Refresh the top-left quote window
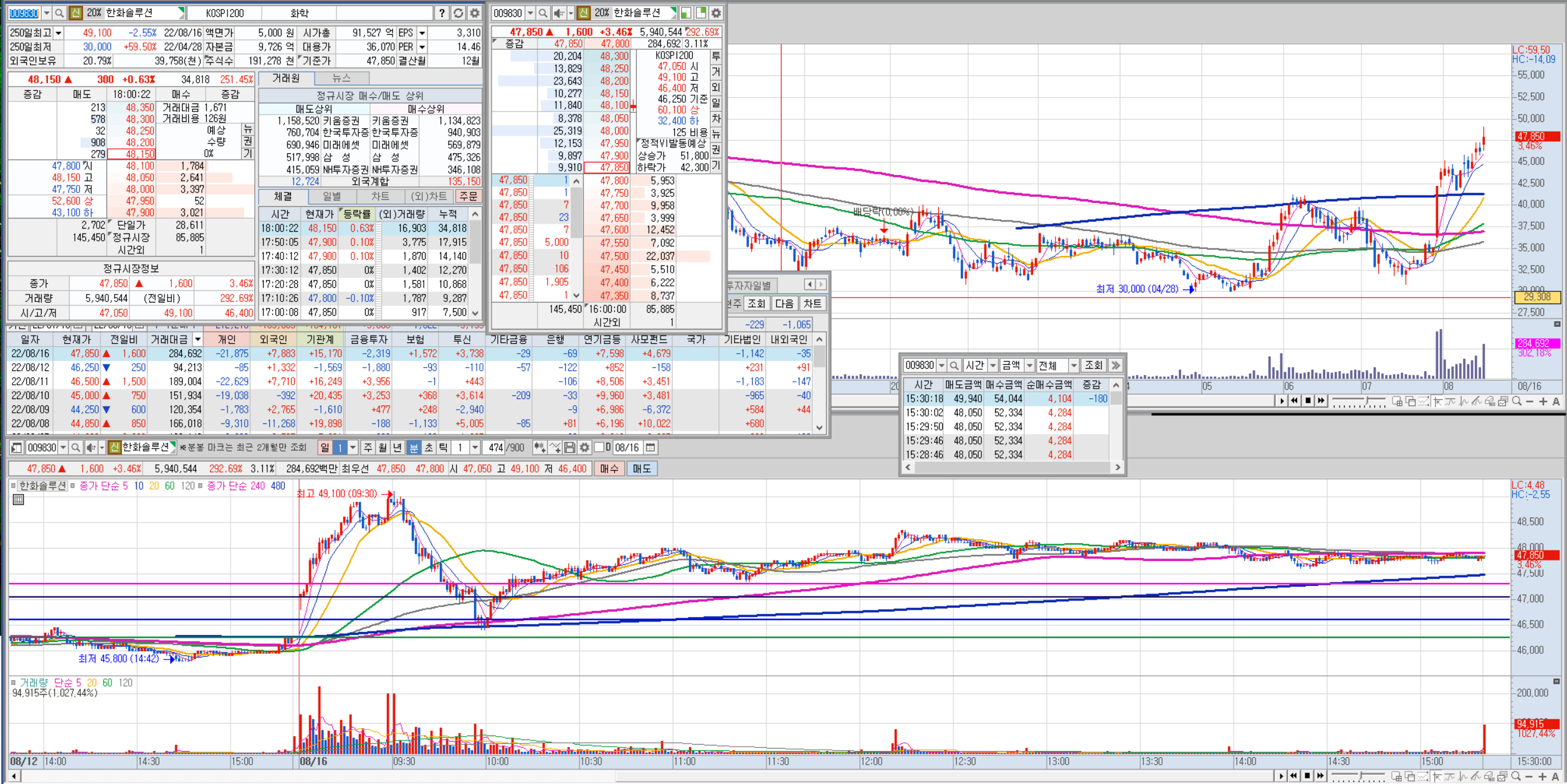Image resolution: width=1567 pixels, height=784 pixels. click(459, 12)
